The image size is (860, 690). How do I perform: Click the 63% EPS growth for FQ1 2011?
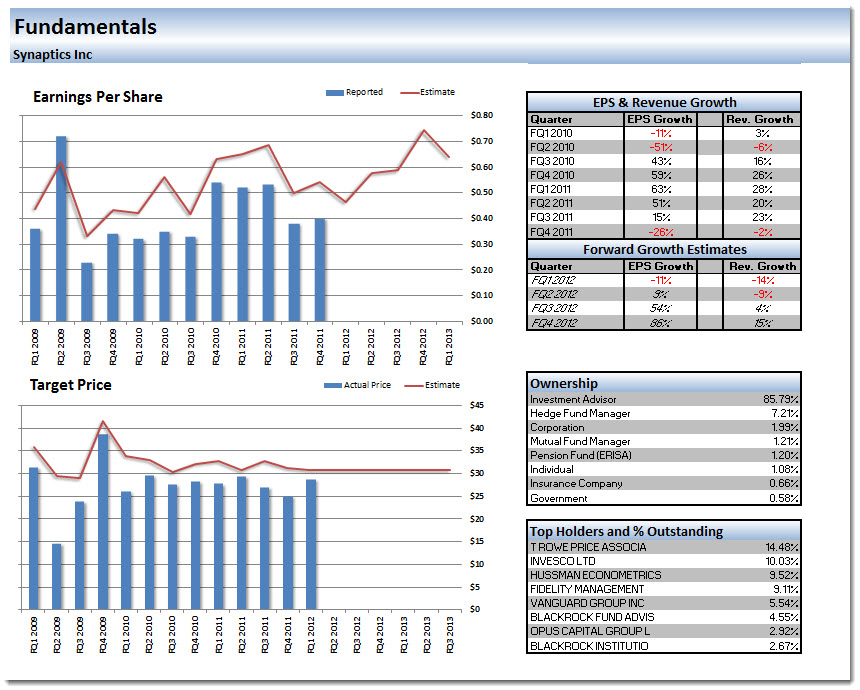pyautogui.click(x=661, y=189)
